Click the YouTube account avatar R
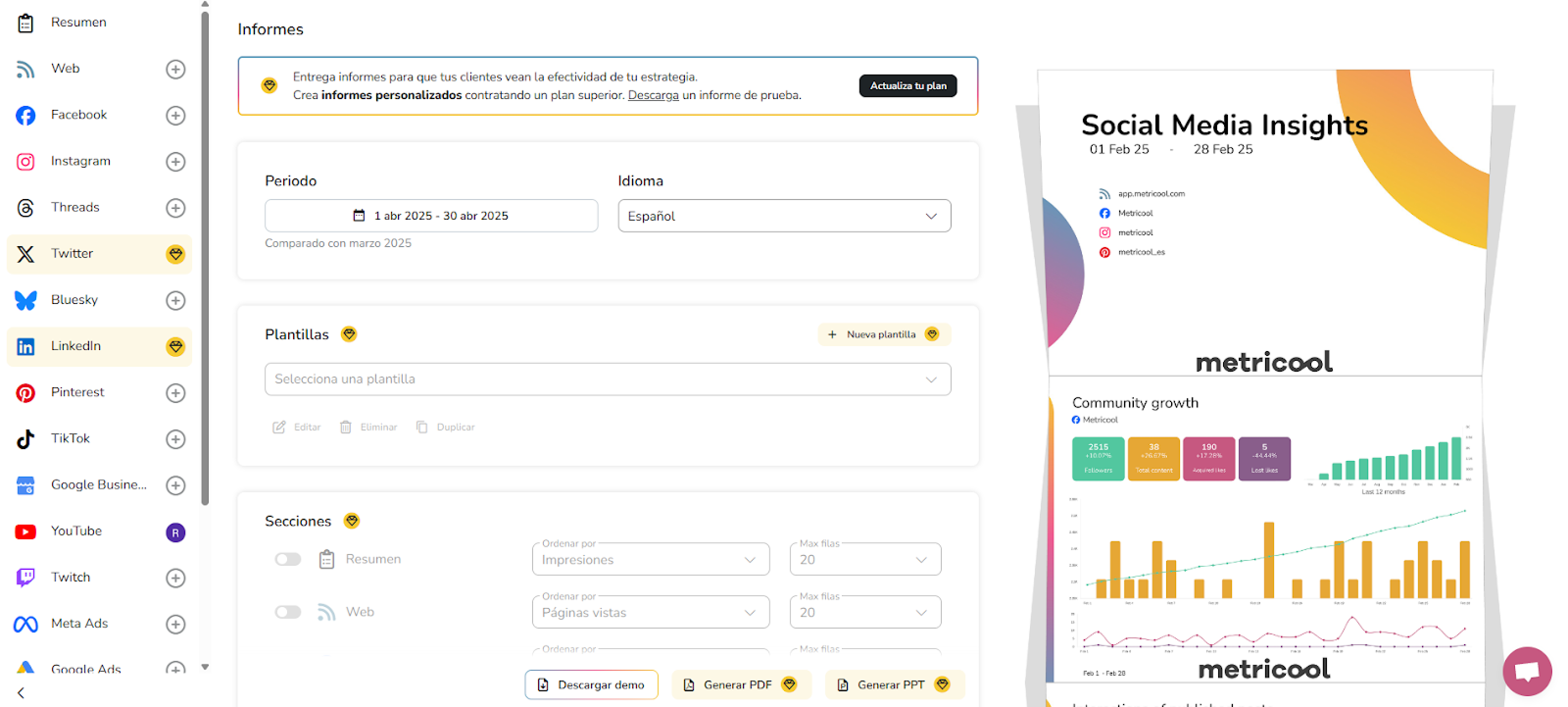 click(175, 532)
